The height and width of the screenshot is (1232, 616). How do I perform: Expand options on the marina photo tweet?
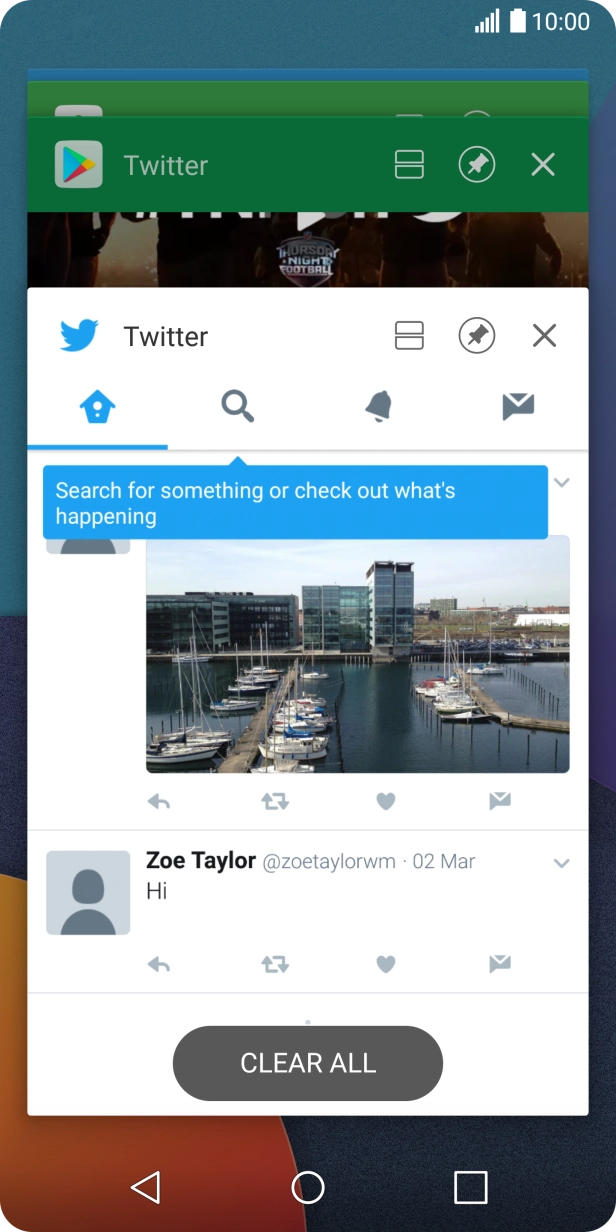point(562,483)
